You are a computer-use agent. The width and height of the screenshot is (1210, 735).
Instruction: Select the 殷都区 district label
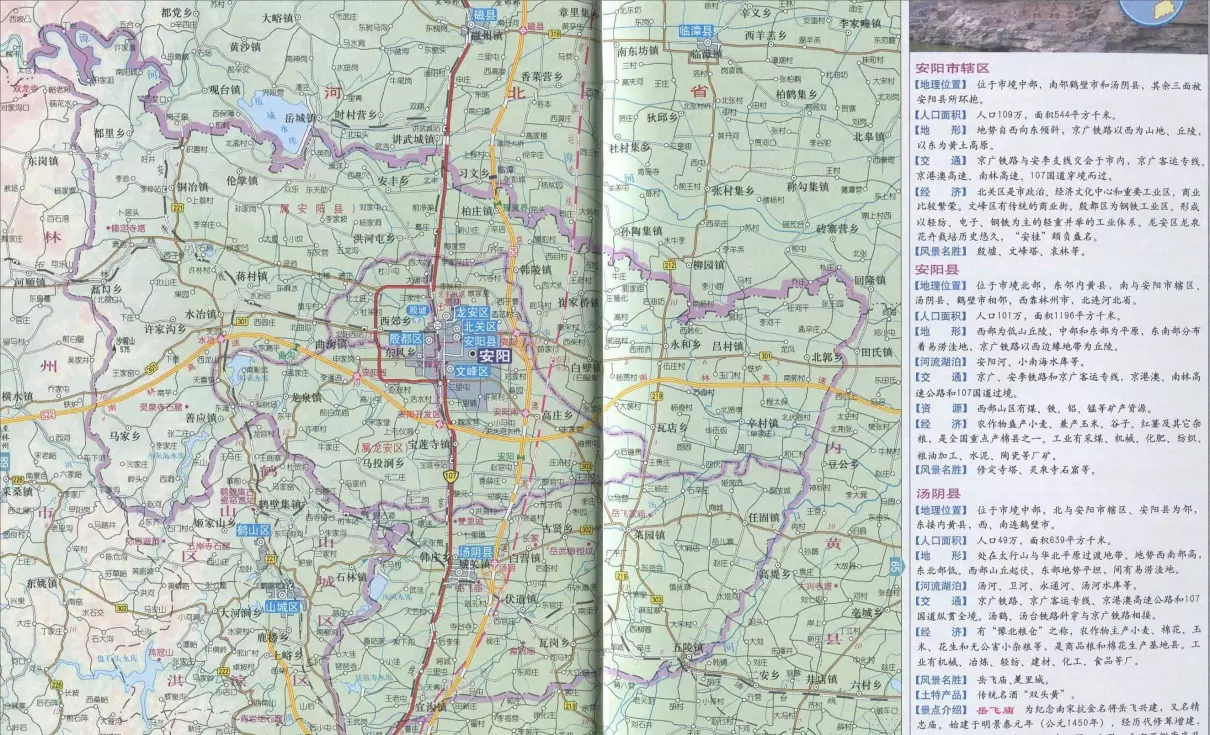coord(405,339)
